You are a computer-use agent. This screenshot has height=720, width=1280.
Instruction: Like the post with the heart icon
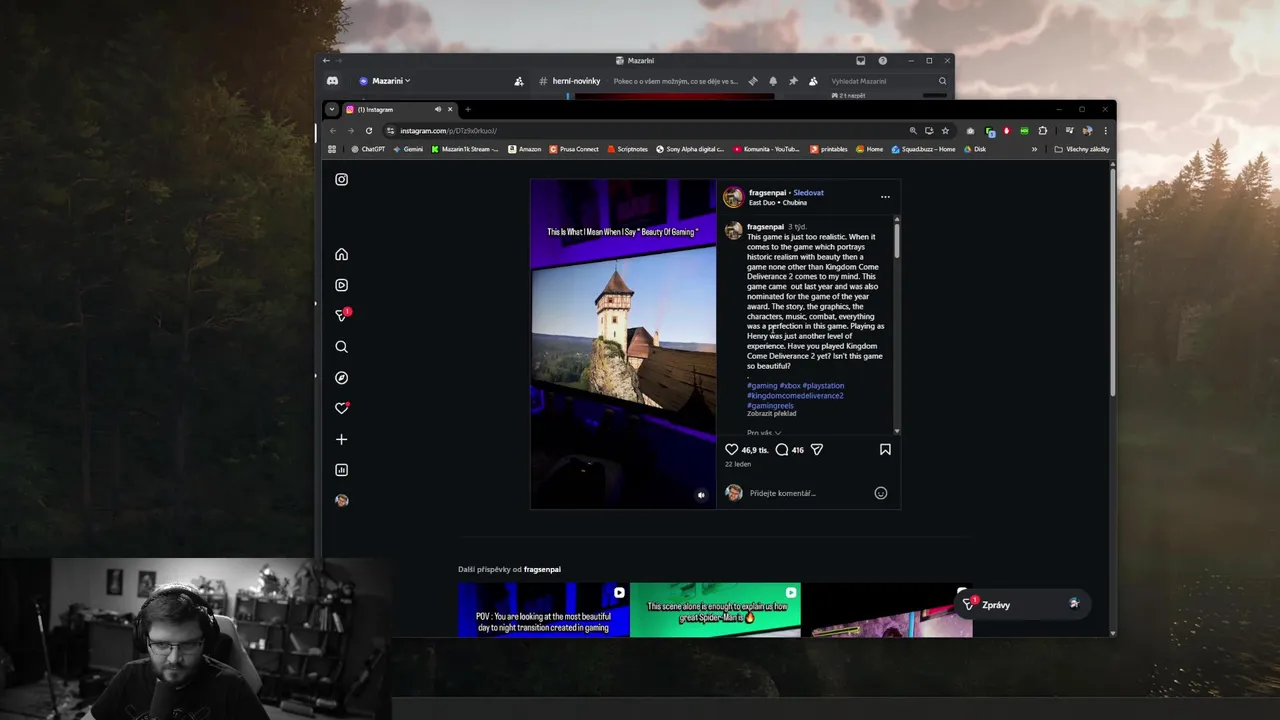click(x=731, y=450)
